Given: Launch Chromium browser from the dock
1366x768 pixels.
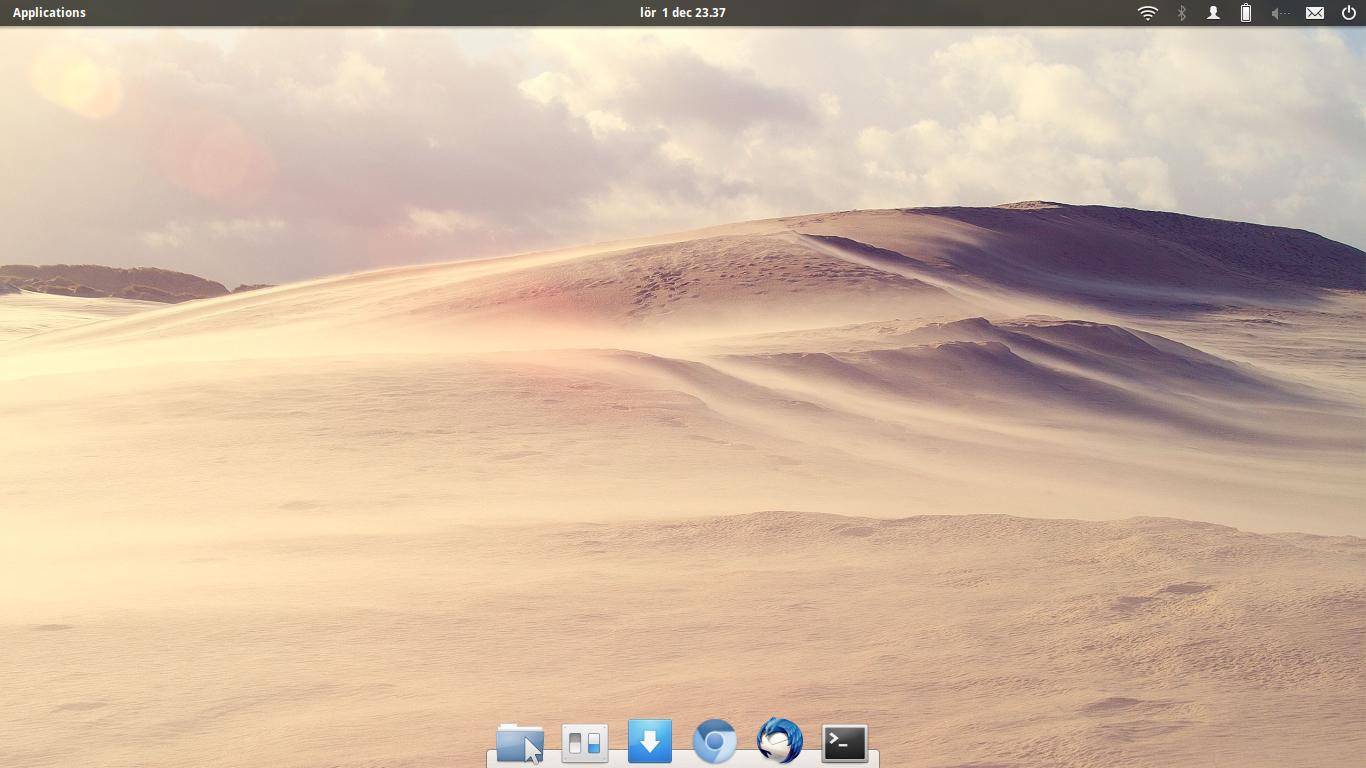Looking at the screenshot, I should click(x=714, y=742).
